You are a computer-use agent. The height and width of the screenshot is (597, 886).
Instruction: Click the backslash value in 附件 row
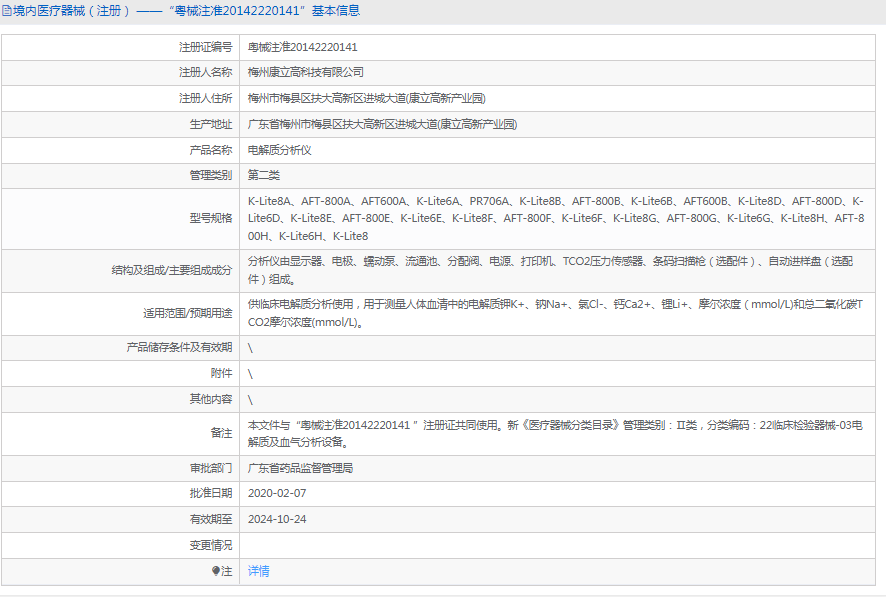(x=250, y=374)
